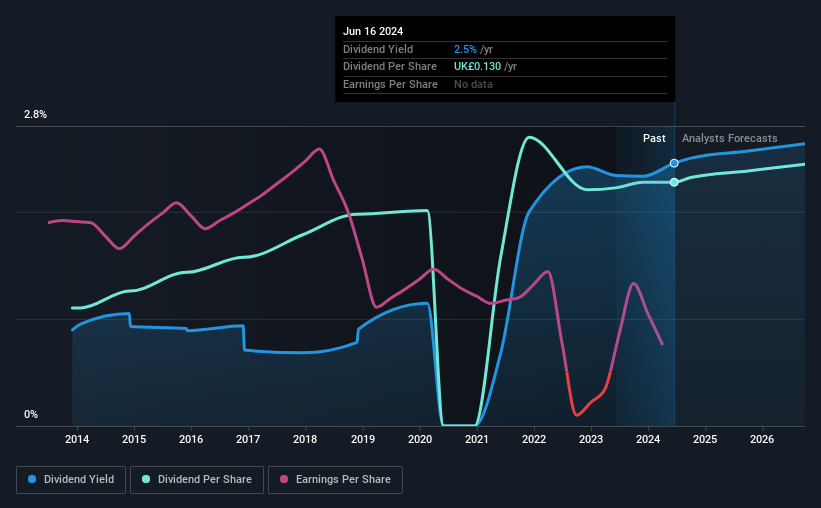Click the 2.5% dividend yield value

pyautogui.click(x=465, y=49)
